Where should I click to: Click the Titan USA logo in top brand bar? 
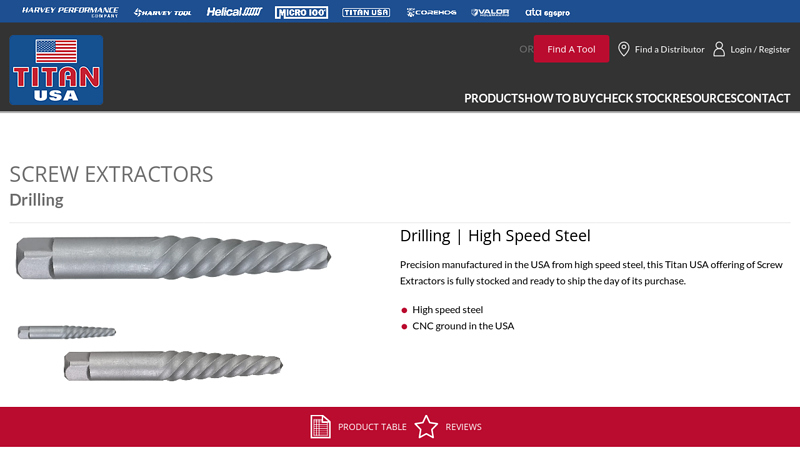pos(366,12)
